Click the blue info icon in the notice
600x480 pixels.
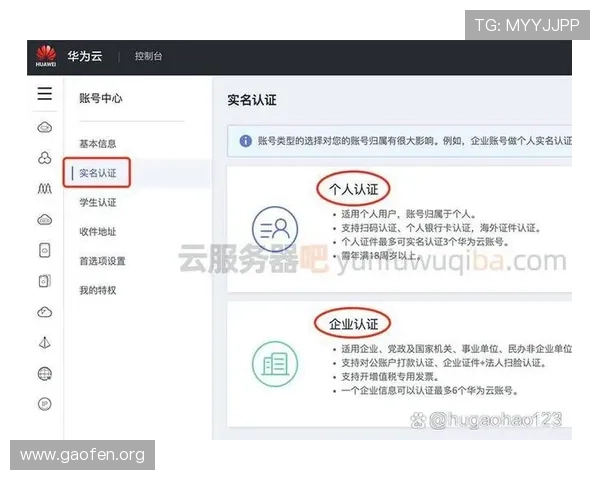(245, 141)
